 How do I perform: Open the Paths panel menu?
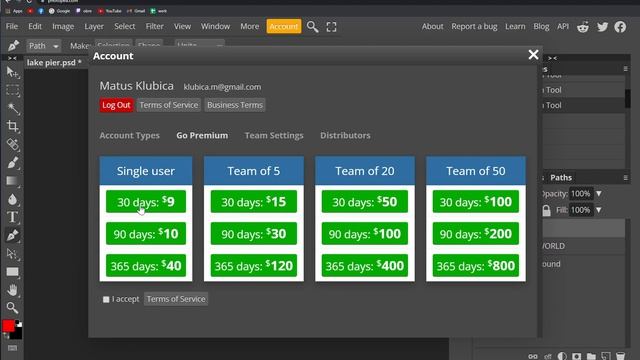pos(626,178)
